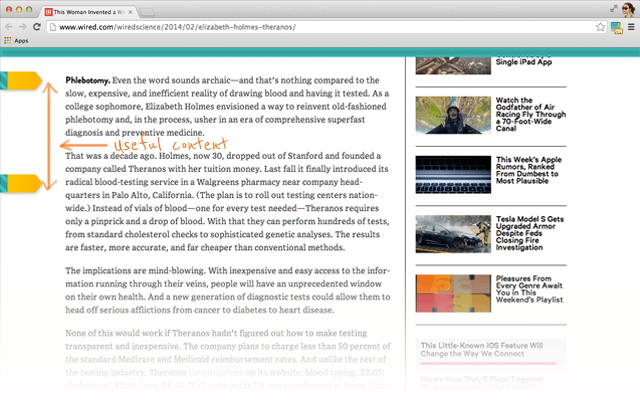
Task: Click the laptop keyboard thumbnail
Action: 453,174
